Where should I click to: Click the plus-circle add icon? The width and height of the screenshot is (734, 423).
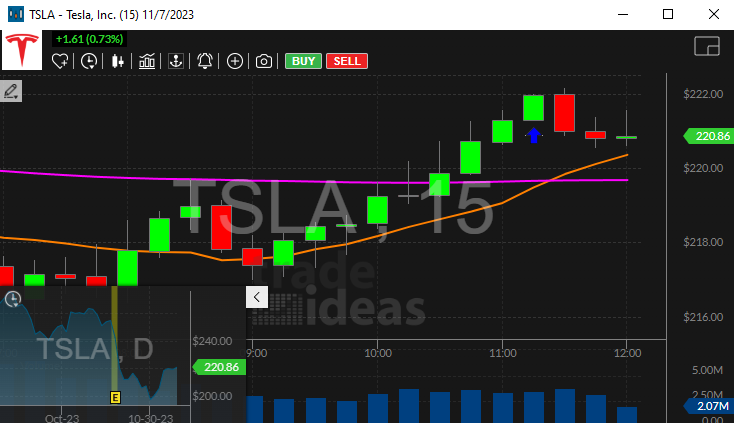[x=235, y=61]
